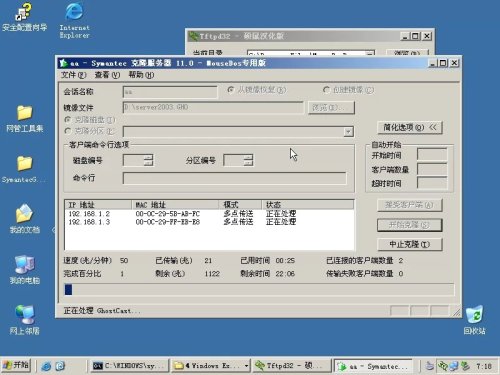This screenshot has height=375, width=500.
Task: Open the 网上邻居 desktop icon
Action: 24,320
